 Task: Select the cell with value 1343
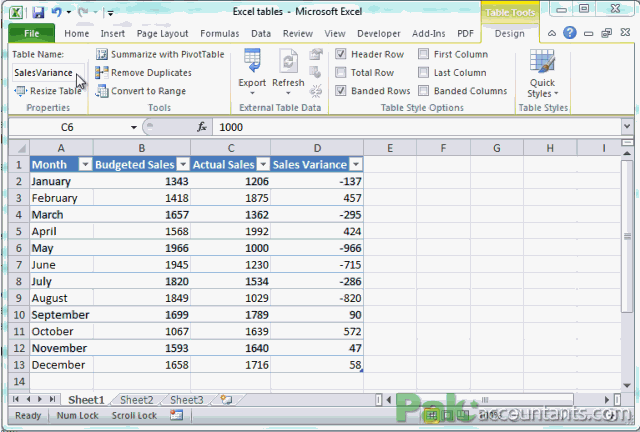[x=142, y=181]
